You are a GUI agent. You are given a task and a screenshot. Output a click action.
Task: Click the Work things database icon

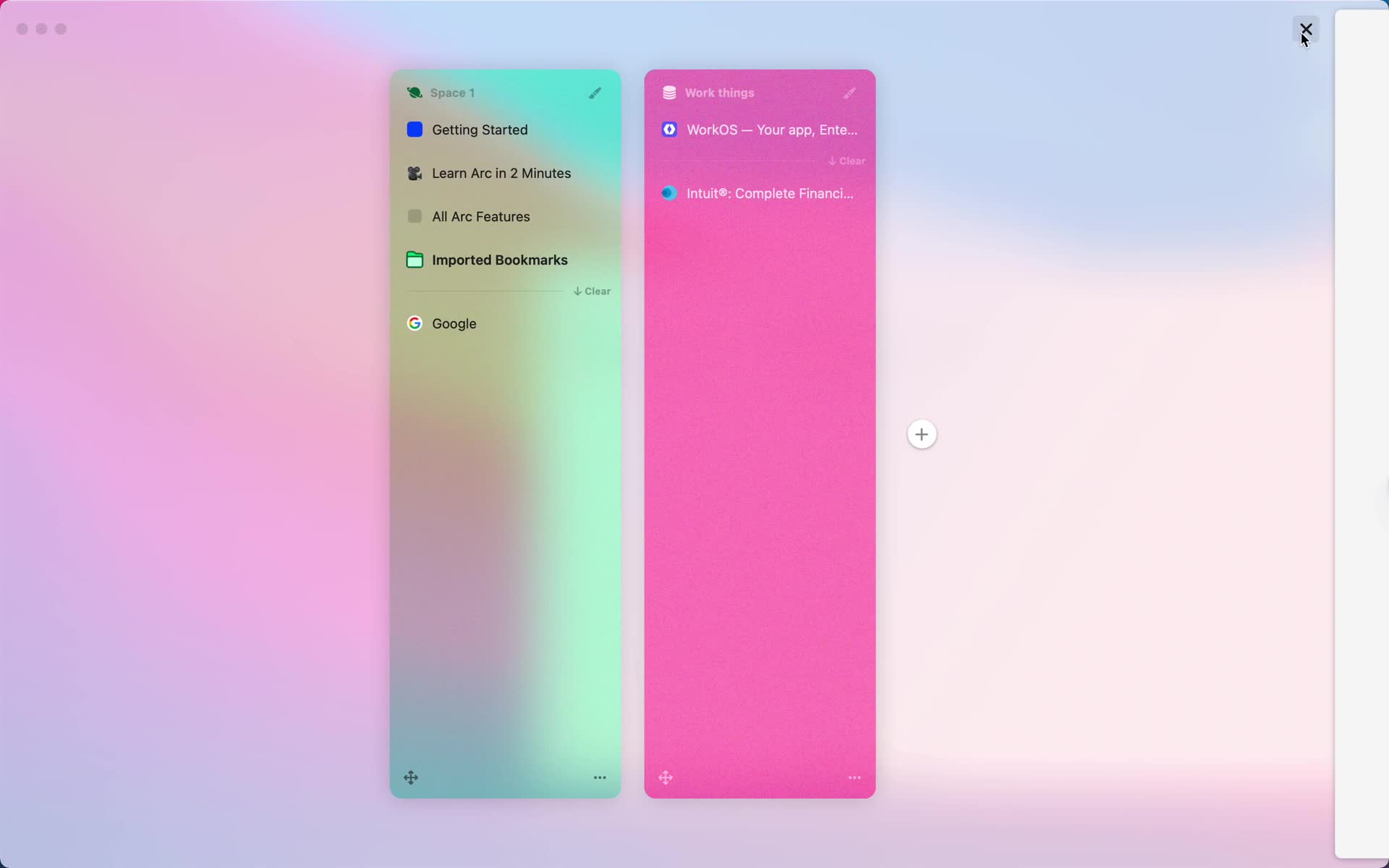point(669,92)
